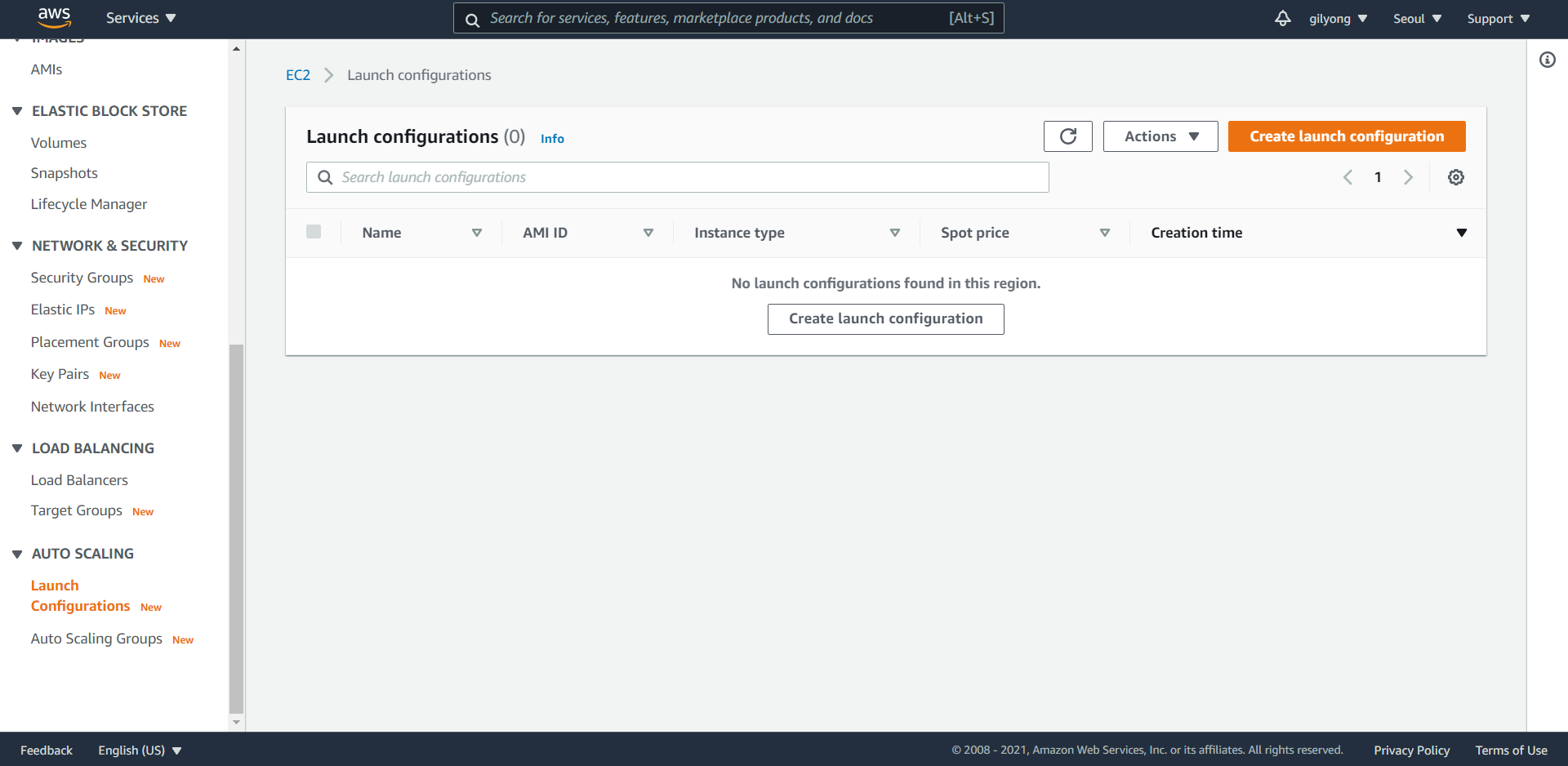Follow the EC2 breadcrumb link
The width and height of the screenshot is (1568, 766).
298,75
